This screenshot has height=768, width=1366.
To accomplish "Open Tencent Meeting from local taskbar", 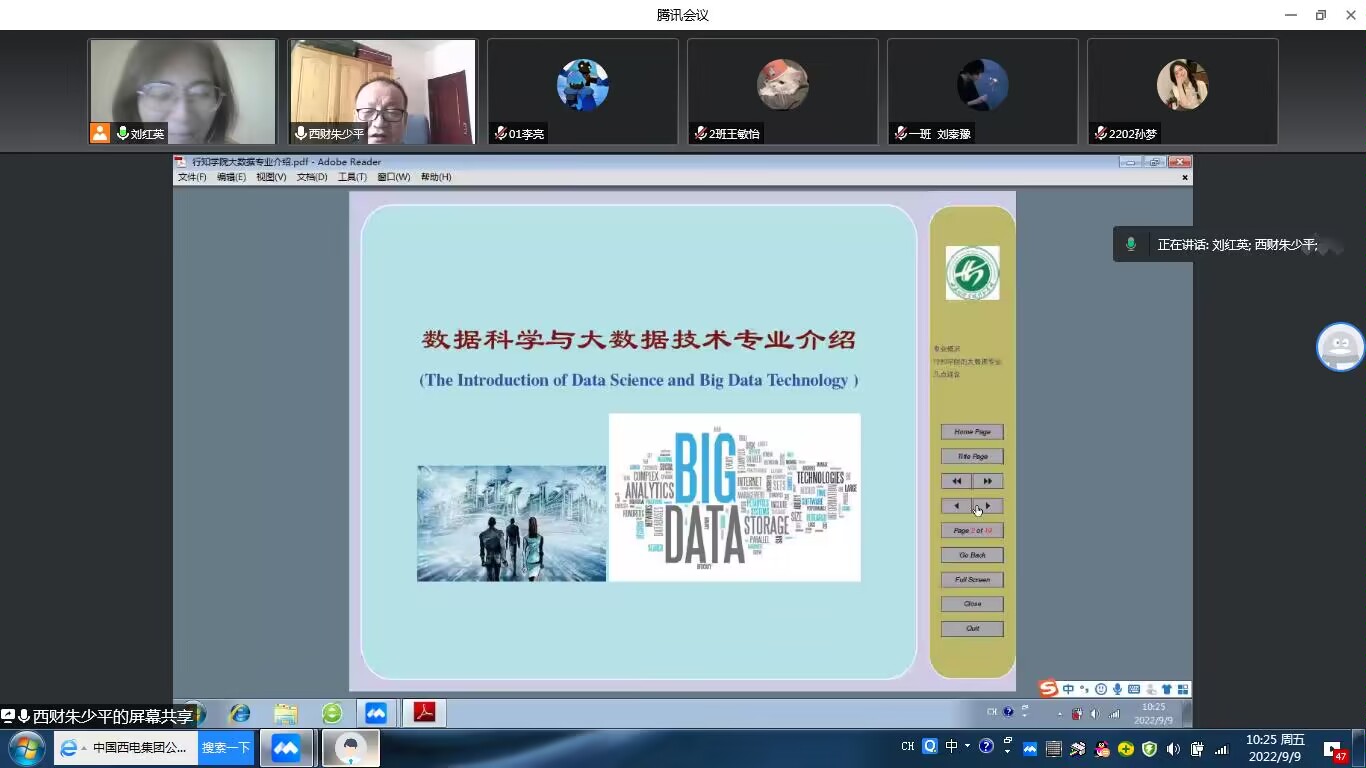I will [x=286, y=748].
